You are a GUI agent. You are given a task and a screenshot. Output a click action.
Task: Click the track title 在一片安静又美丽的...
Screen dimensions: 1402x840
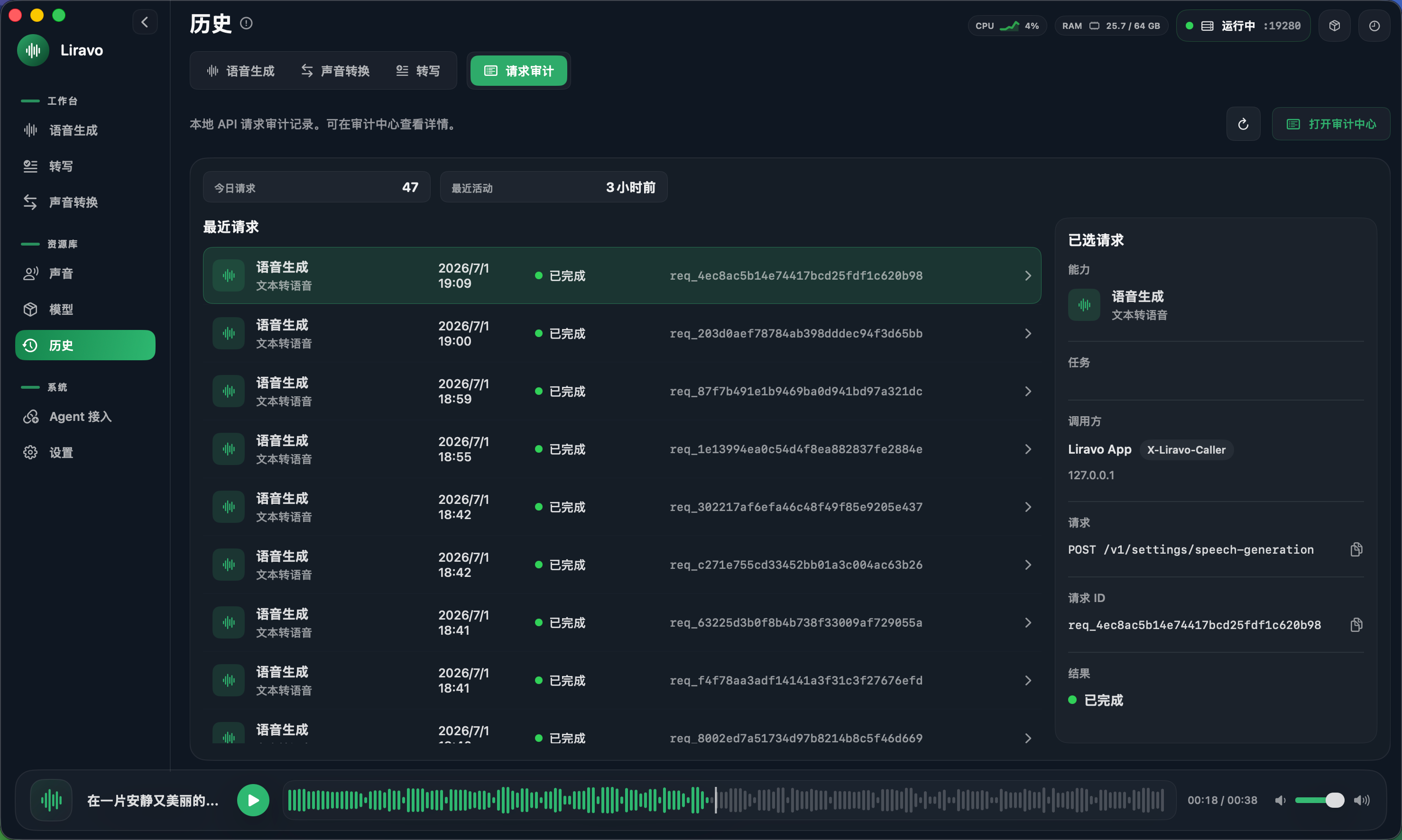(x=153, y=800)
